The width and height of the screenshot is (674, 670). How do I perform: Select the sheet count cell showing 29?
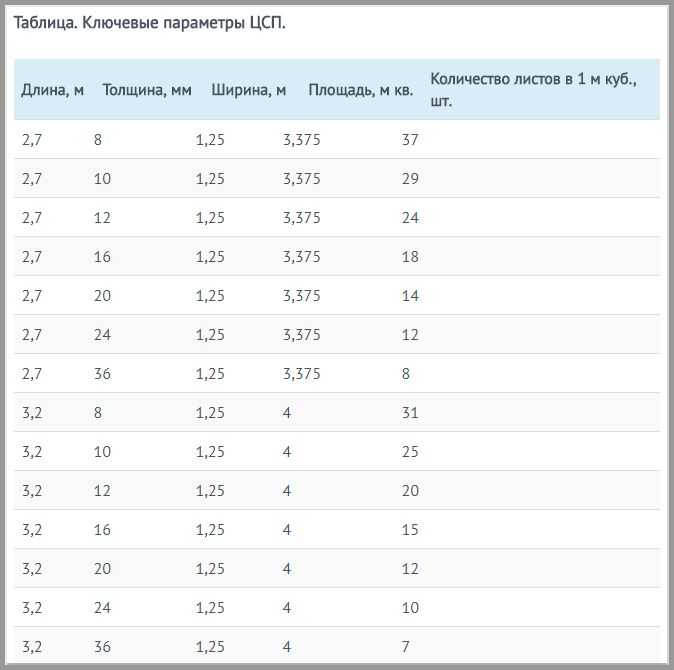410,179
